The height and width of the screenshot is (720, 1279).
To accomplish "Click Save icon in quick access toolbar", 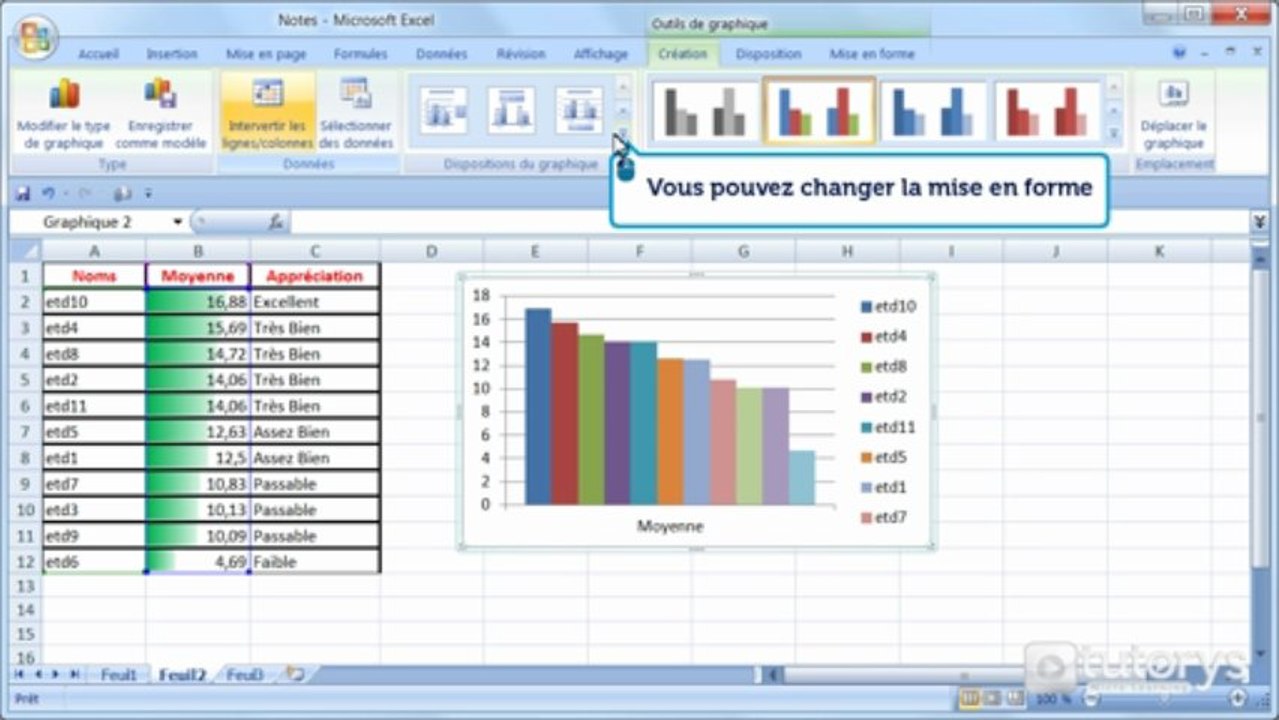I will (x=23, y=193).
